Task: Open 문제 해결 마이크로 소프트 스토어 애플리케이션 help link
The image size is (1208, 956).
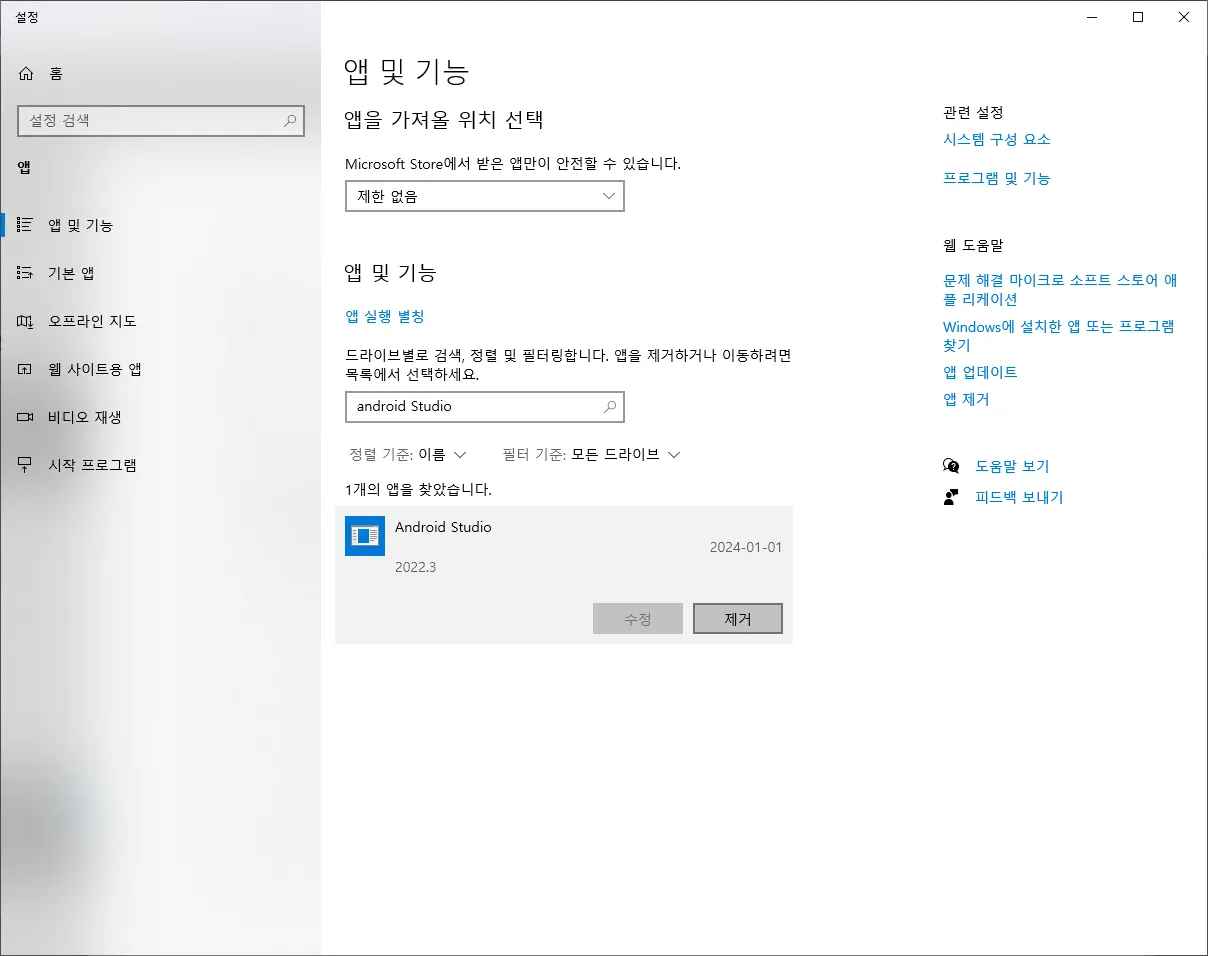Action: (1061, 290)
